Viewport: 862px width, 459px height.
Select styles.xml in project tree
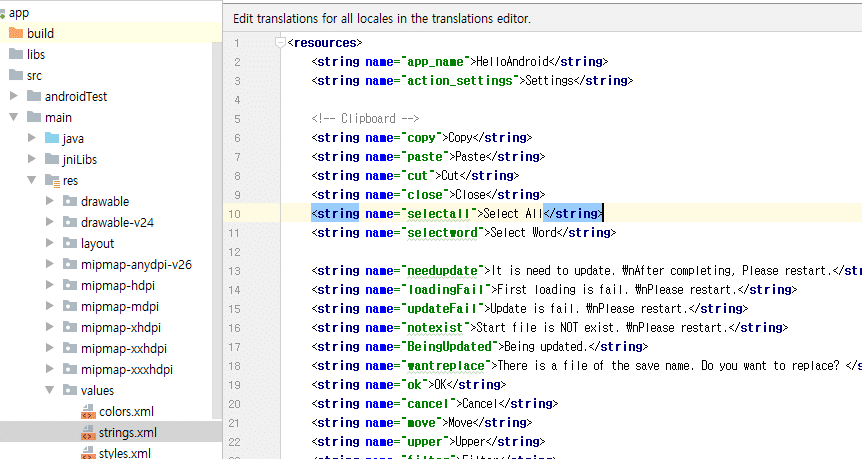[x=125, y=453]
